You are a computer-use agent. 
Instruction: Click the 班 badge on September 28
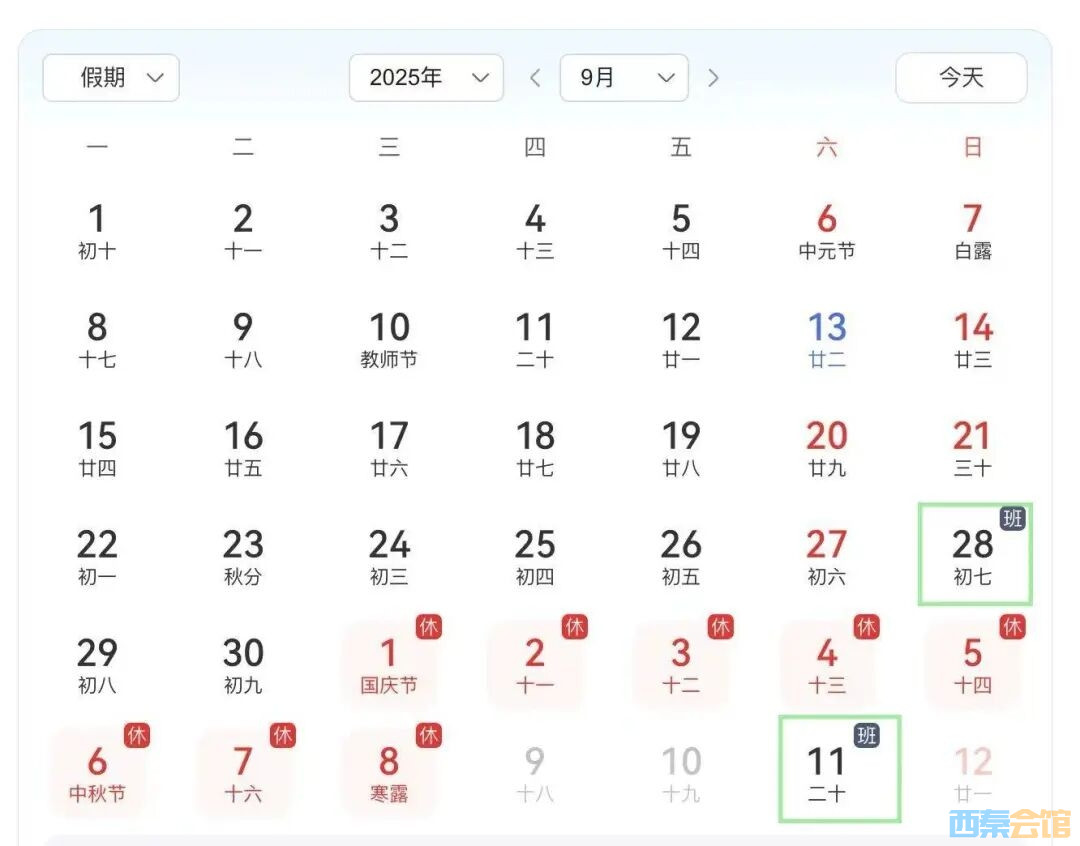pyautogui.click(x=1013, y=518)
